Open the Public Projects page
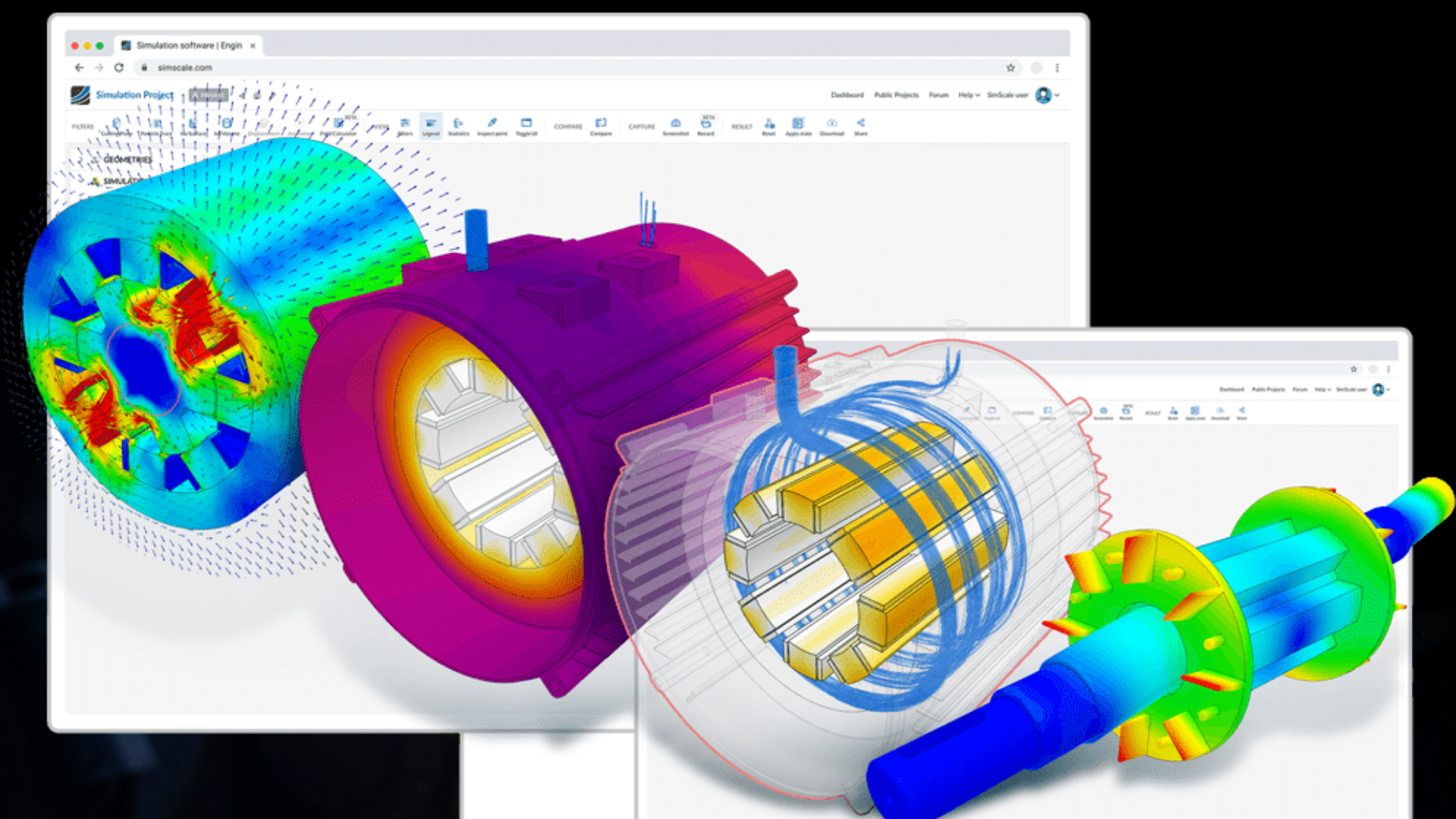The height and width of the screenshot is (819, 1456). [x=896, y=95]
